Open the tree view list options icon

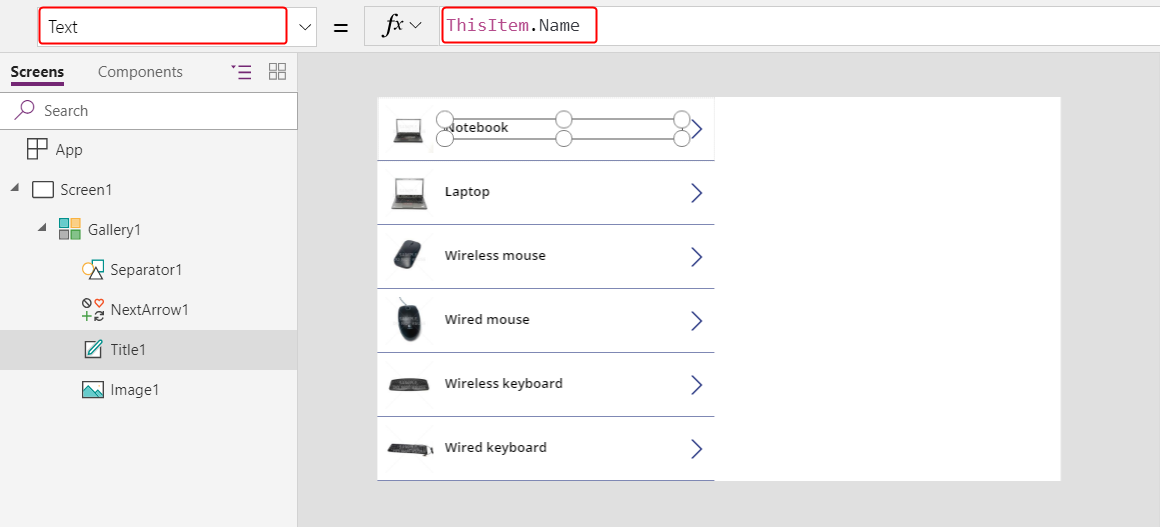[x=242, y=72]
